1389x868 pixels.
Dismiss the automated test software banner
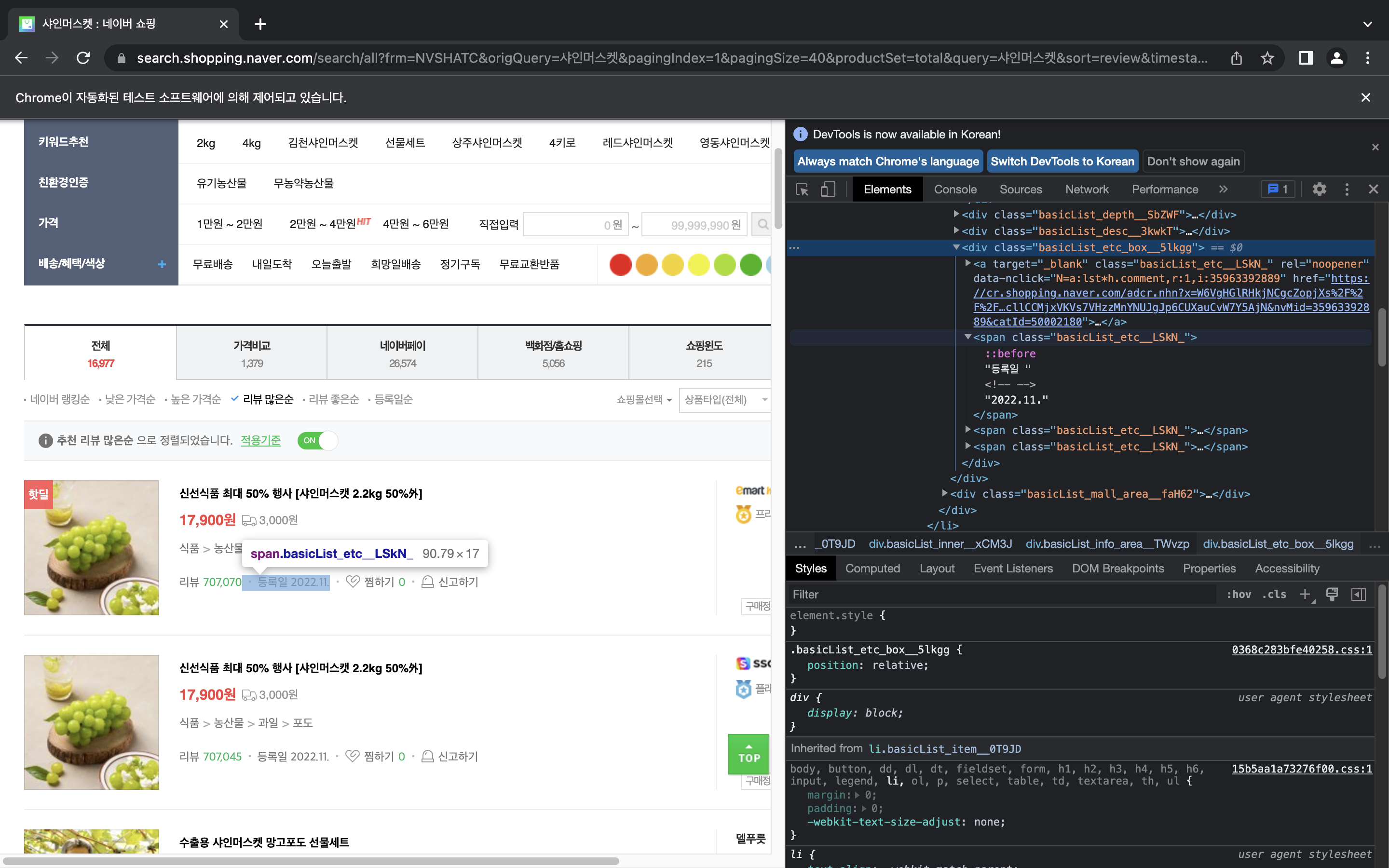point(1366,97)
